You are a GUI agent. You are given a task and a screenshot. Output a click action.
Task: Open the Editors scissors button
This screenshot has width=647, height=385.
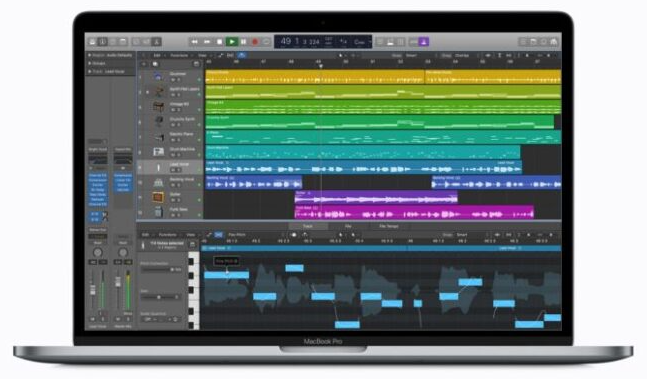click(157, 42)
